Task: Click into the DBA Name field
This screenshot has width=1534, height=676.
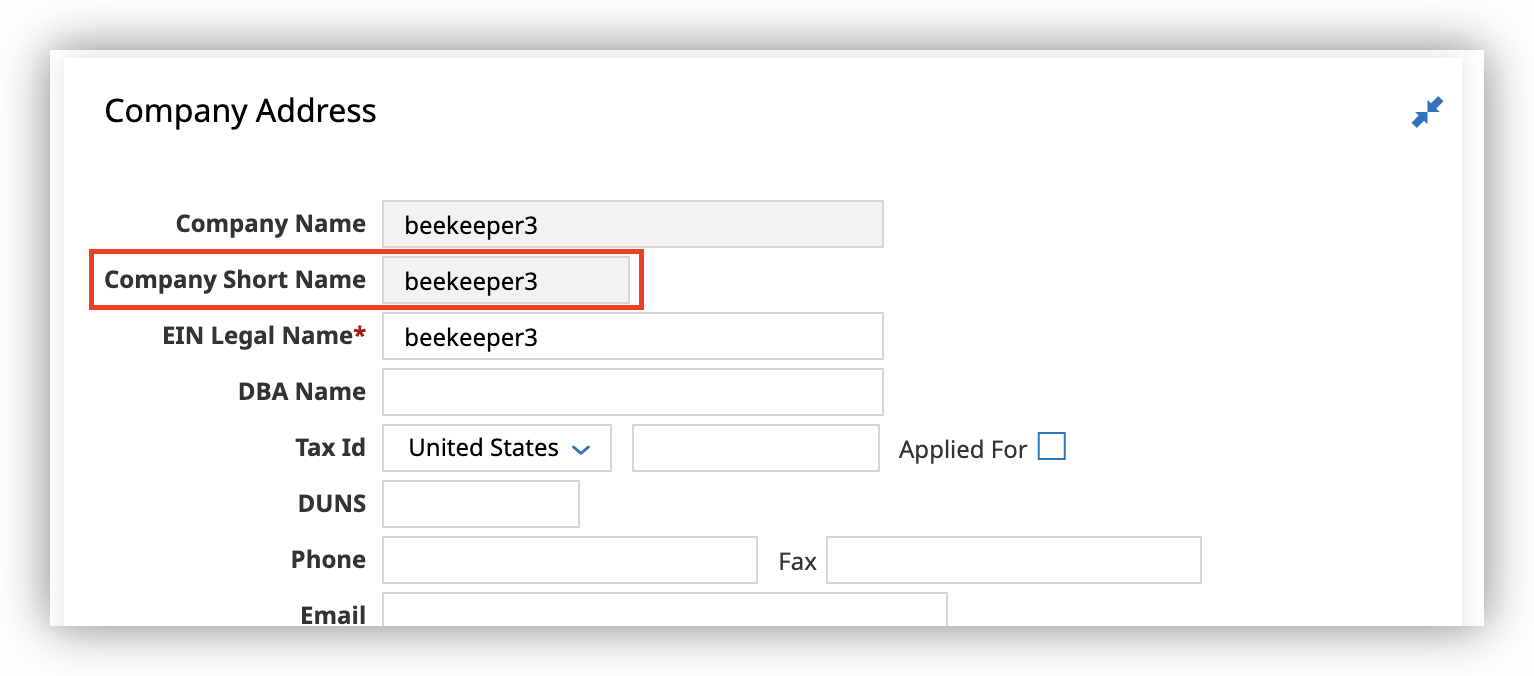Action: 632,392
